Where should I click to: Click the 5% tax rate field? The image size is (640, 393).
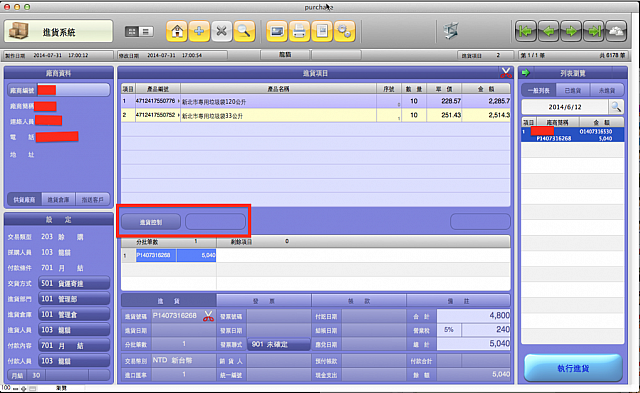[449, 330]
